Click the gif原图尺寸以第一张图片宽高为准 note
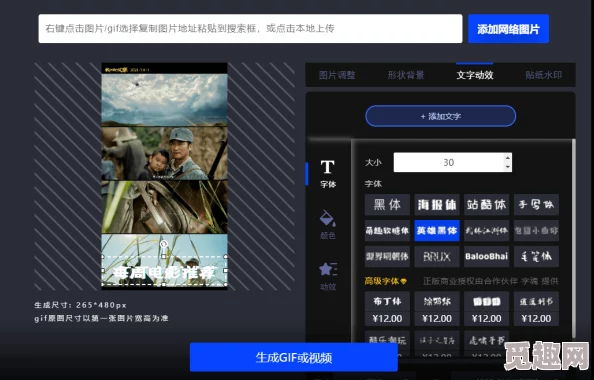Screen dimensions: 594x380 (101, 318)
